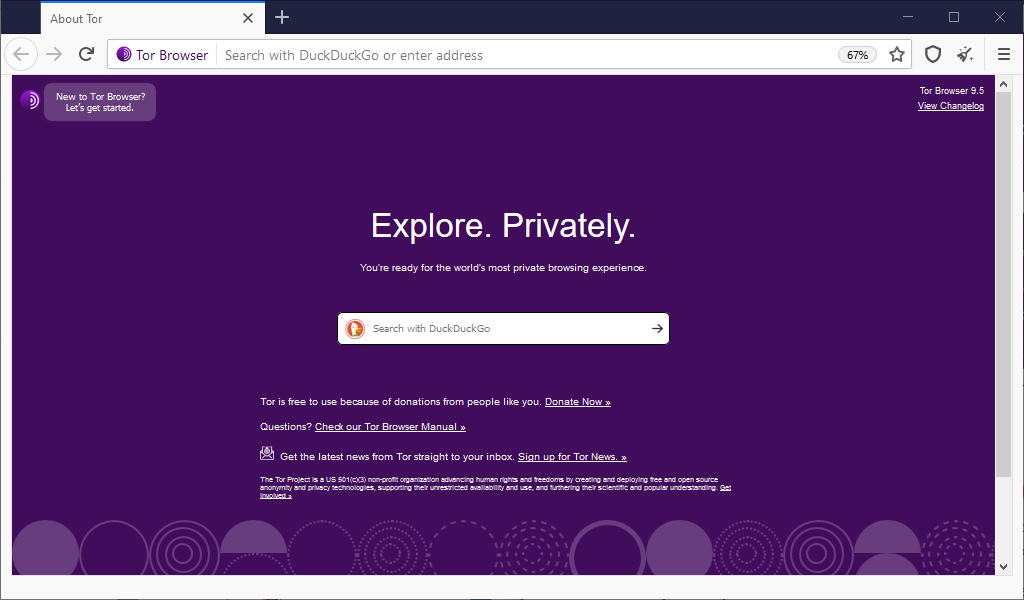
Task: Open the security level shield icon
Action: click(933, 54)
